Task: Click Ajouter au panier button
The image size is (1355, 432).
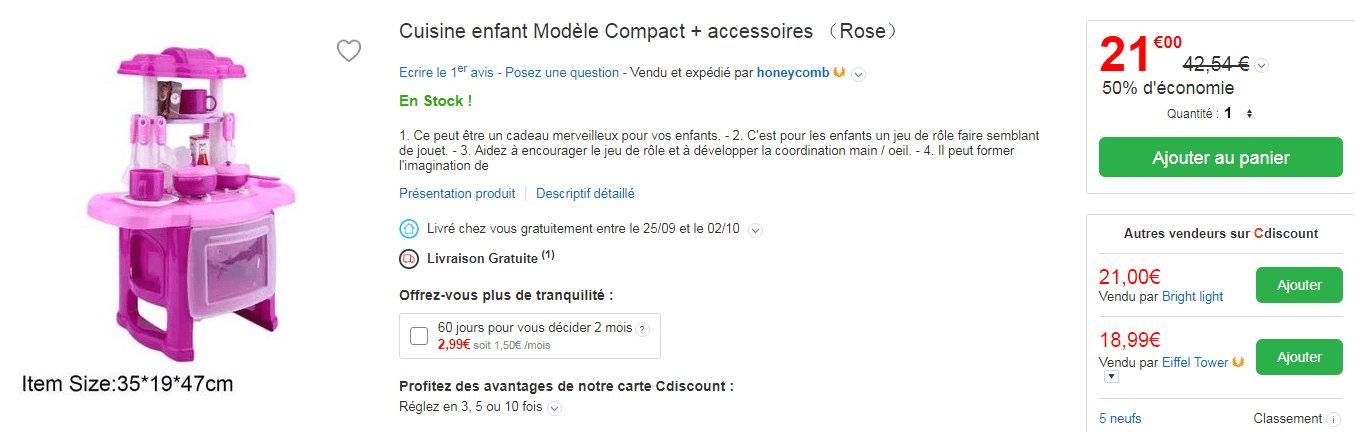Action: pos(1220,158)
